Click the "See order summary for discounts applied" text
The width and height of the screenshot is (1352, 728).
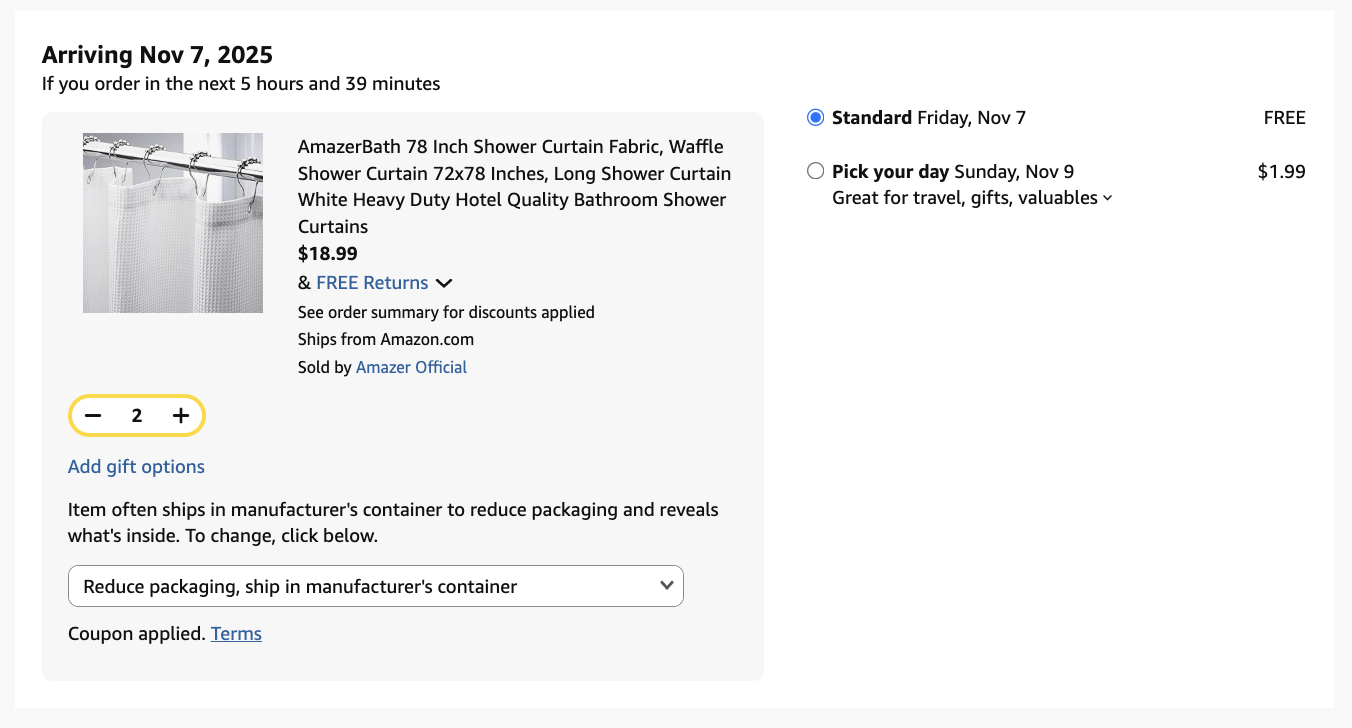tap(446, 312)
